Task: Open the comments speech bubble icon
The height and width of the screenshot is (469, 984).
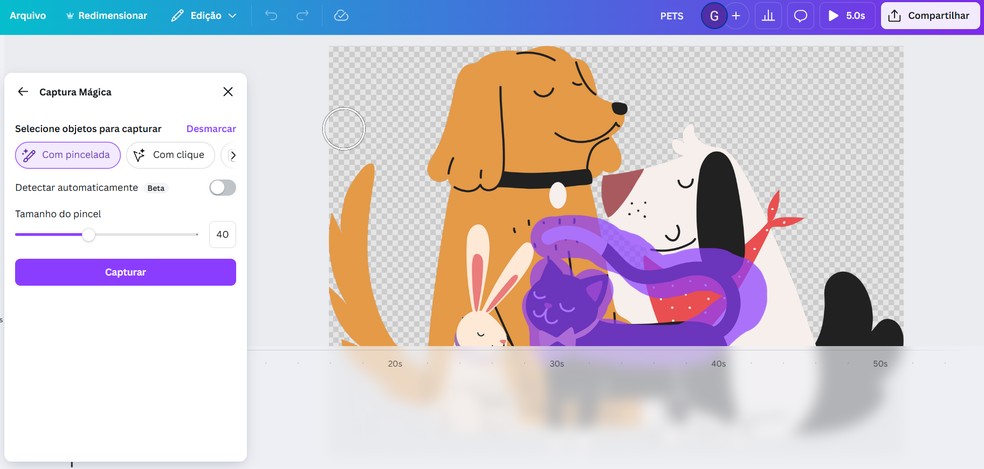Action: pos(801,16)
